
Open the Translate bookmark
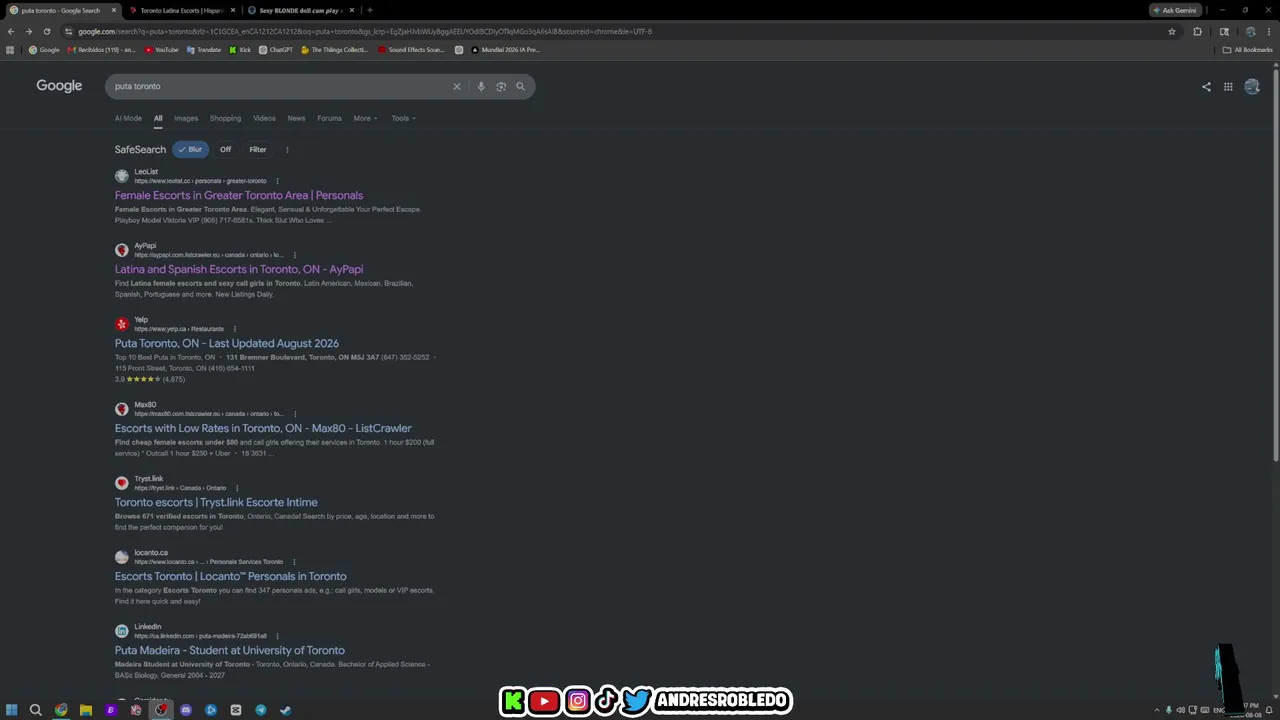click(x=204, y=50)
